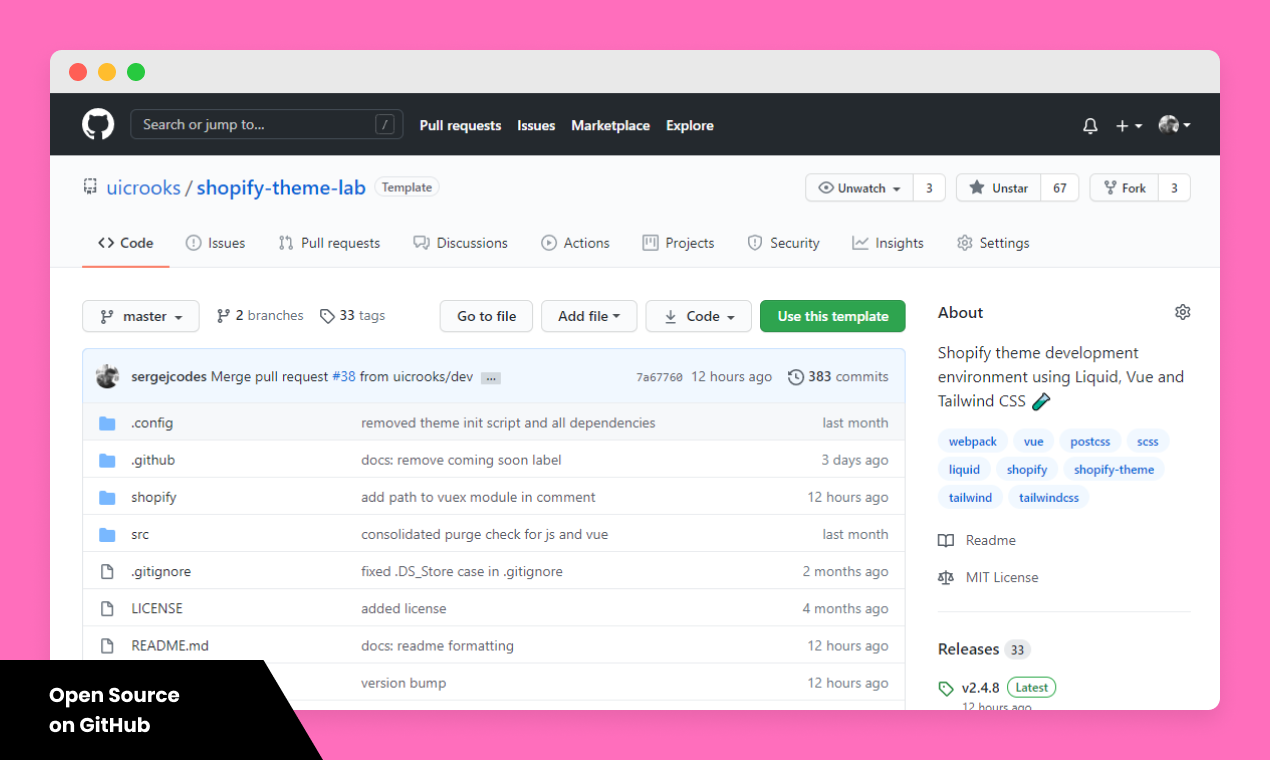The height and width of the screenshot is (760, 1270).
Task: Unstar the repository
Action: pos(998,187)
